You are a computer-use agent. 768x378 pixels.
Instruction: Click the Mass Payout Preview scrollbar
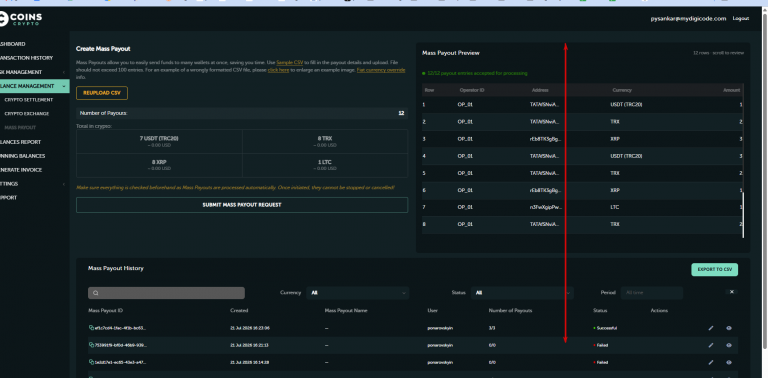coord(743,215)
